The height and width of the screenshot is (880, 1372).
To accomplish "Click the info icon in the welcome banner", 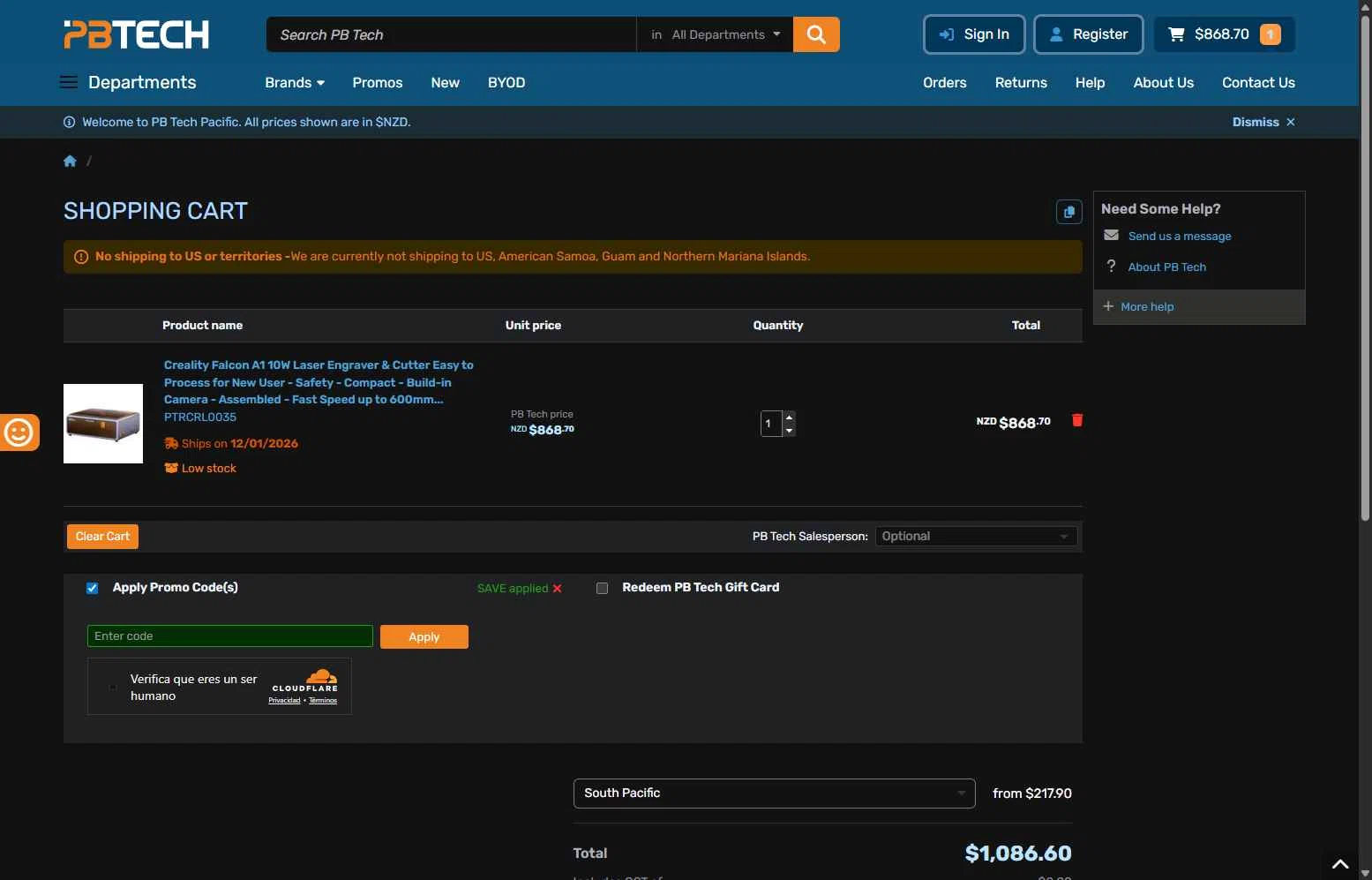I will tap(69, 122).
